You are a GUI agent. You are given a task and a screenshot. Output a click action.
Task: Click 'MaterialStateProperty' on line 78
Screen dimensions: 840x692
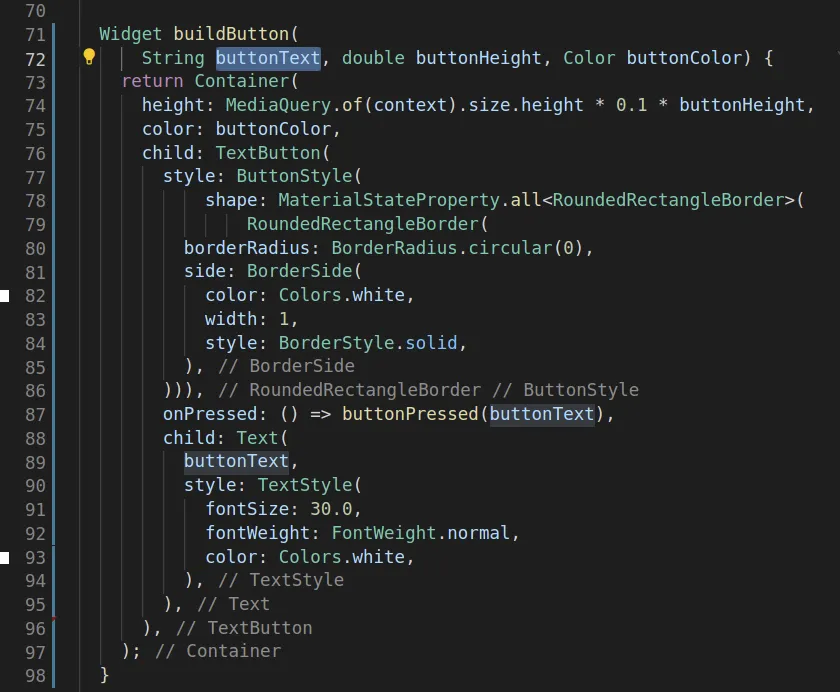389,200
